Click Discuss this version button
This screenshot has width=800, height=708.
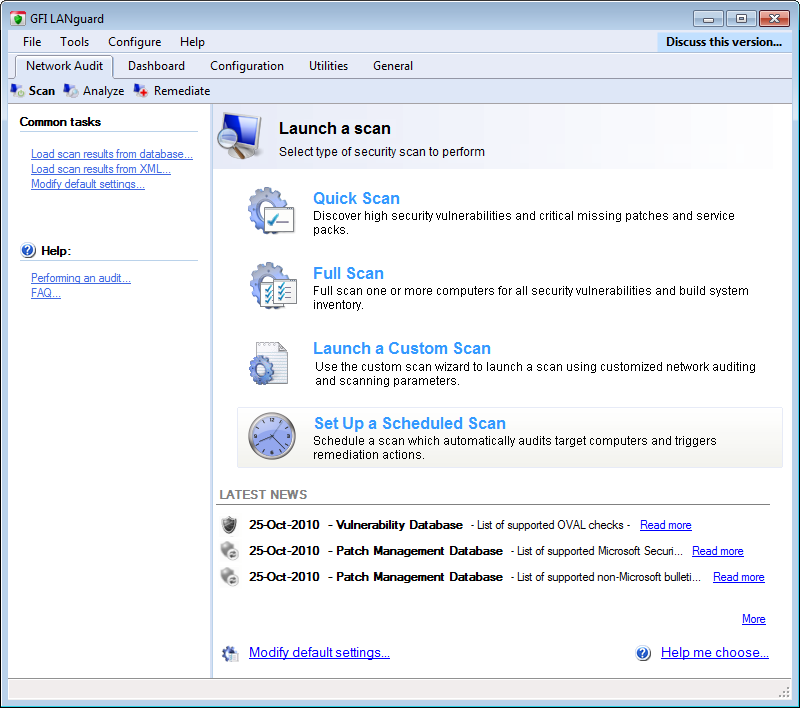point(724,42)
